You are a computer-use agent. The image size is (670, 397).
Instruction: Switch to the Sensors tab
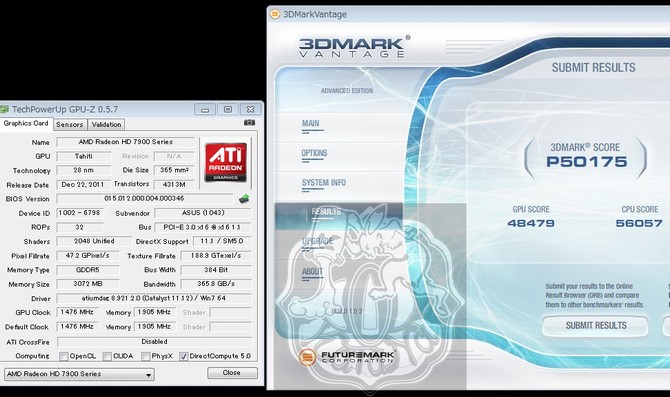click(70, 124)
